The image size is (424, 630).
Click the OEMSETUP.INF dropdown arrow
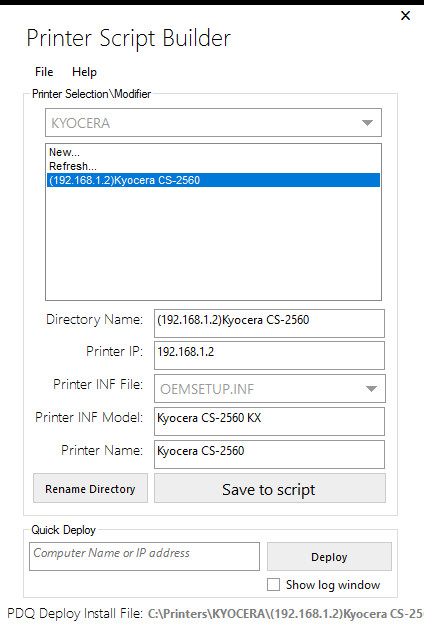[x=371, y=389]
